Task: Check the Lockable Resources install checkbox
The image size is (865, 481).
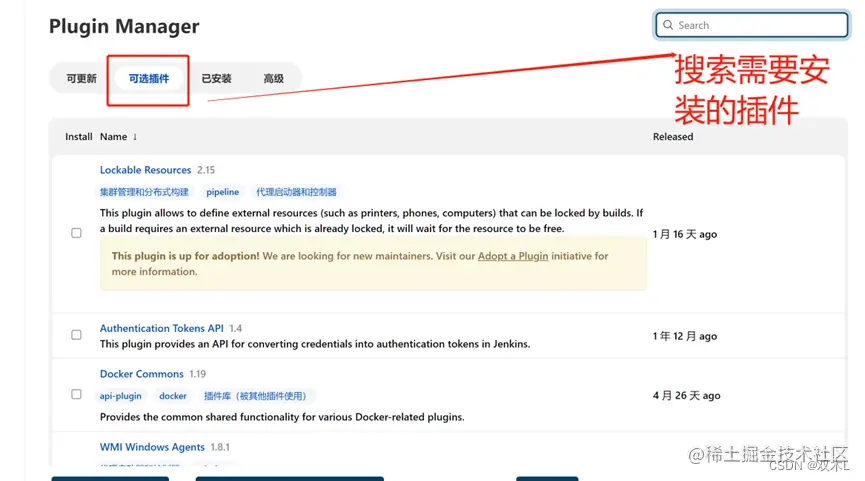Action: pyautogui.click(x=76, y=233)
